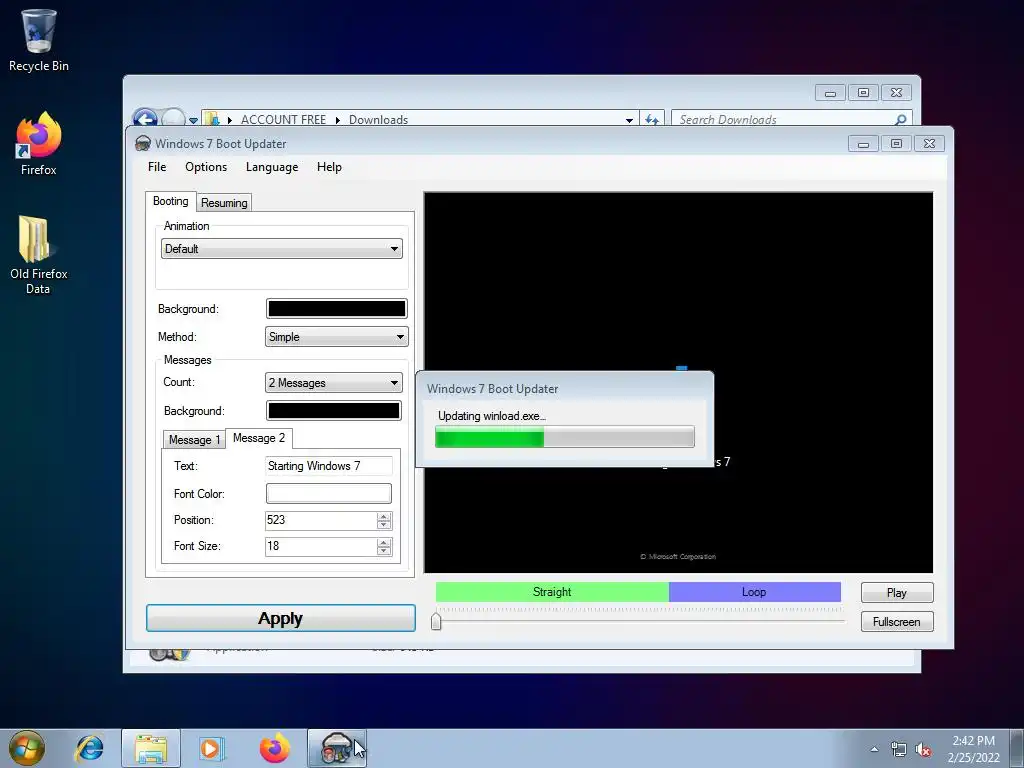
Task: Open Windows Explorer from the taskbar
Action: tap(151, 748)
